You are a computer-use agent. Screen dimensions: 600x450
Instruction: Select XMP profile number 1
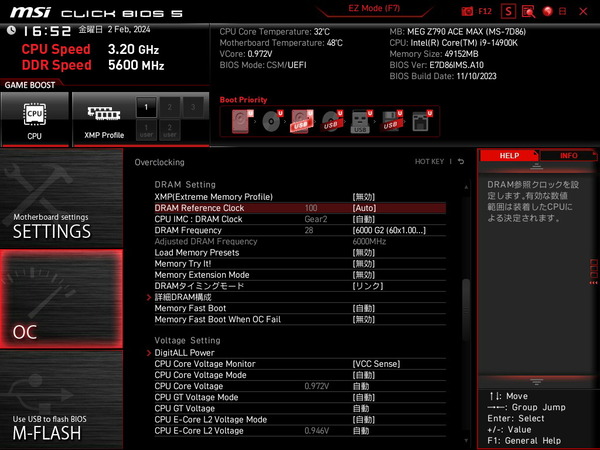[x=145, y=105]
